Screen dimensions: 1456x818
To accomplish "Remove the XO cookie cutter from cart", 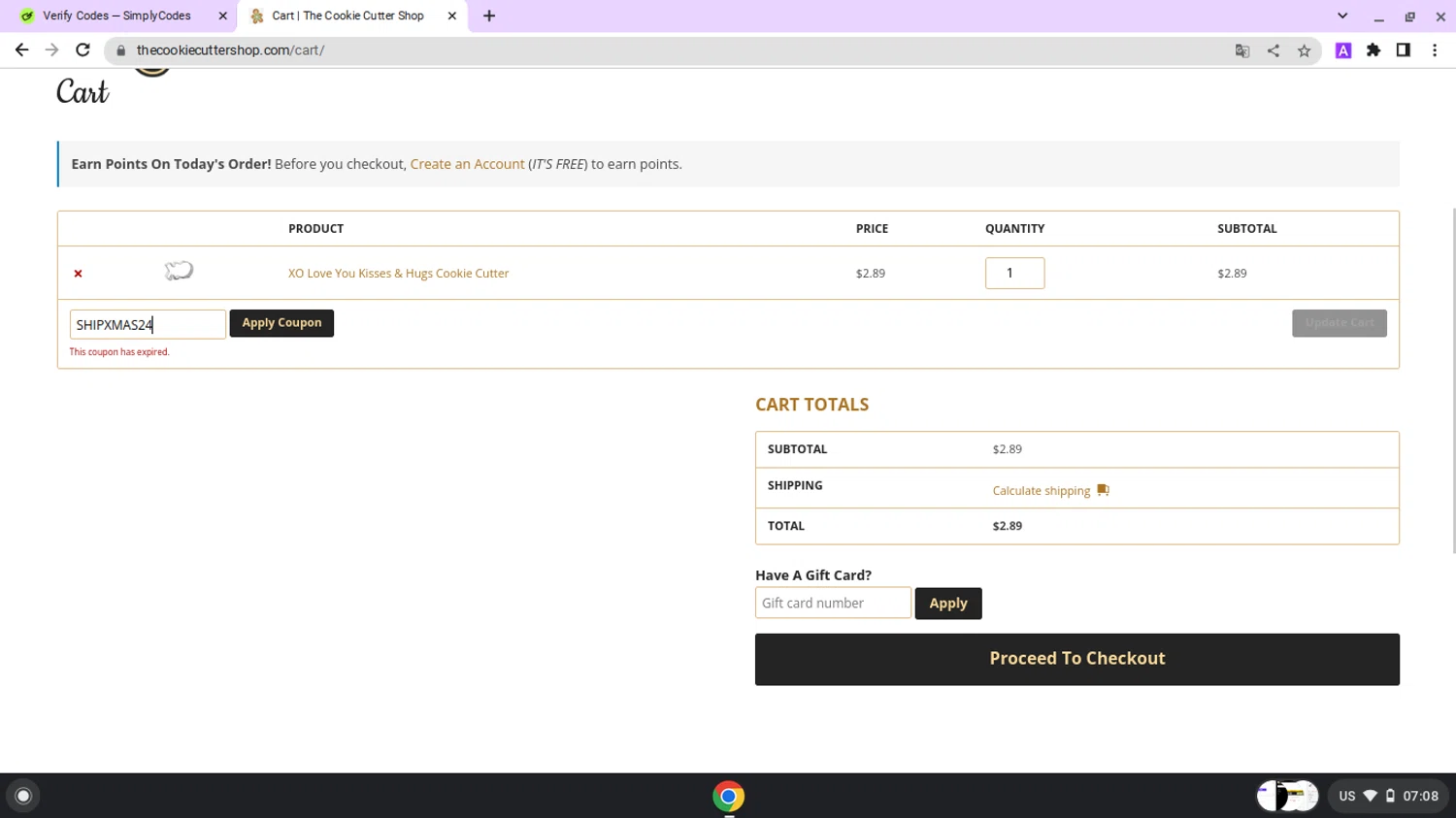I will [79, 274].
